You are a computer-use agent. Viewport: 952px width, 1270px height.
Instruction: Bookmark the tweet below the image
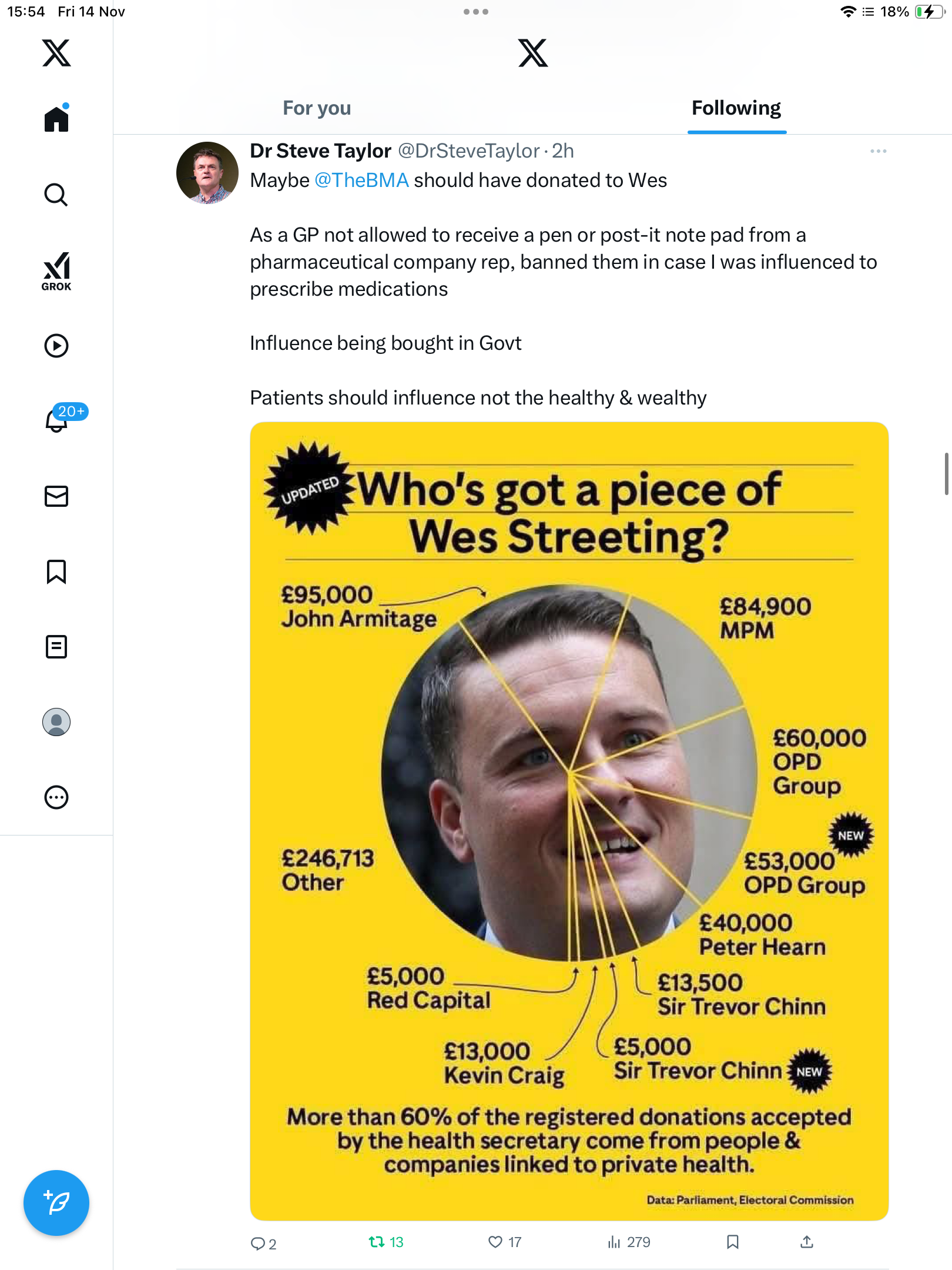732,1242
